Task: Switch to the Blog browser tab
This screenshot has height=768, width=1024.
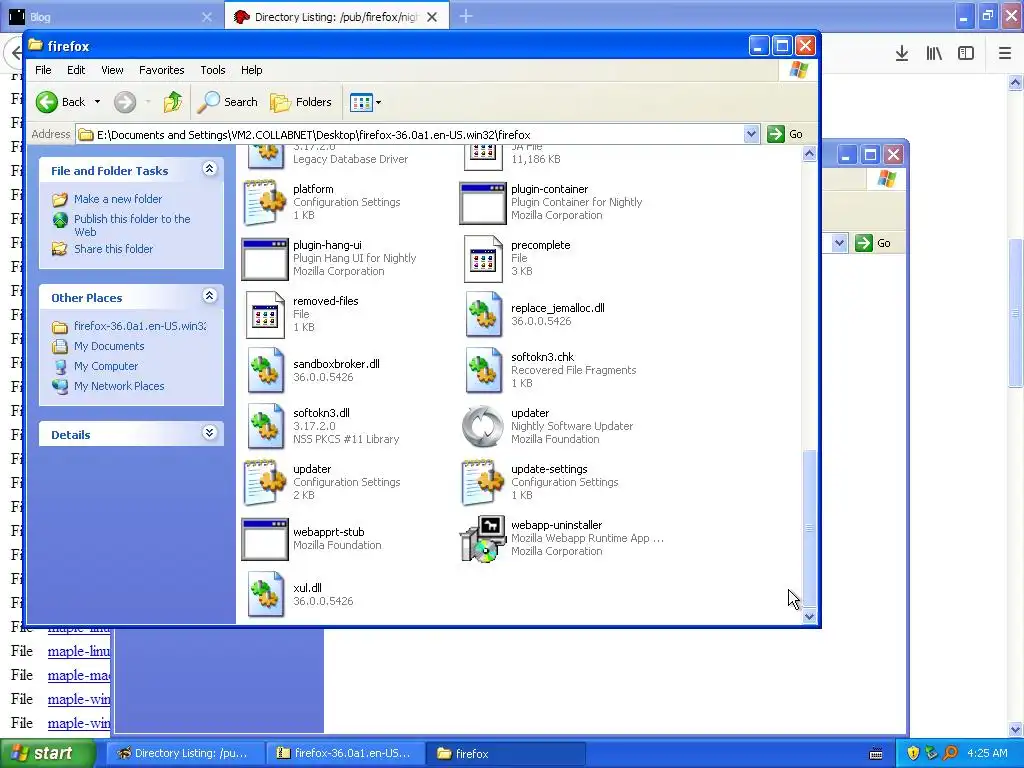Action: [111, 17]
